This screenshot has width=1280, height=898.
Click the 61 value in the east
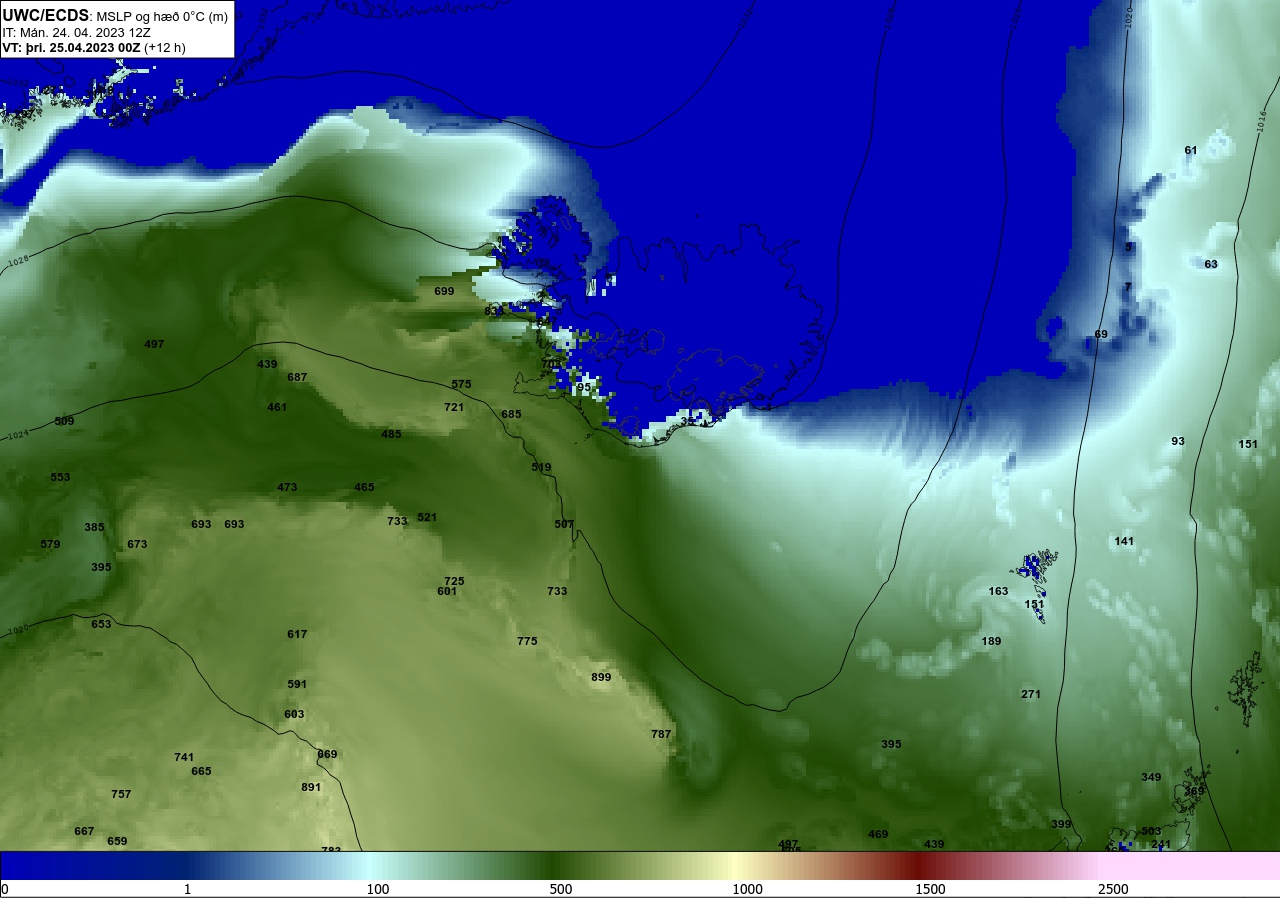[1191, 150]
